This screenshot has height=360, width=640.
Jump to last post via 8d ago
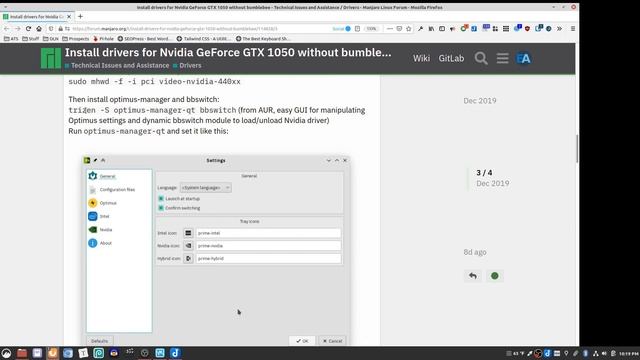pyautogui.click(x=475, y=252)
